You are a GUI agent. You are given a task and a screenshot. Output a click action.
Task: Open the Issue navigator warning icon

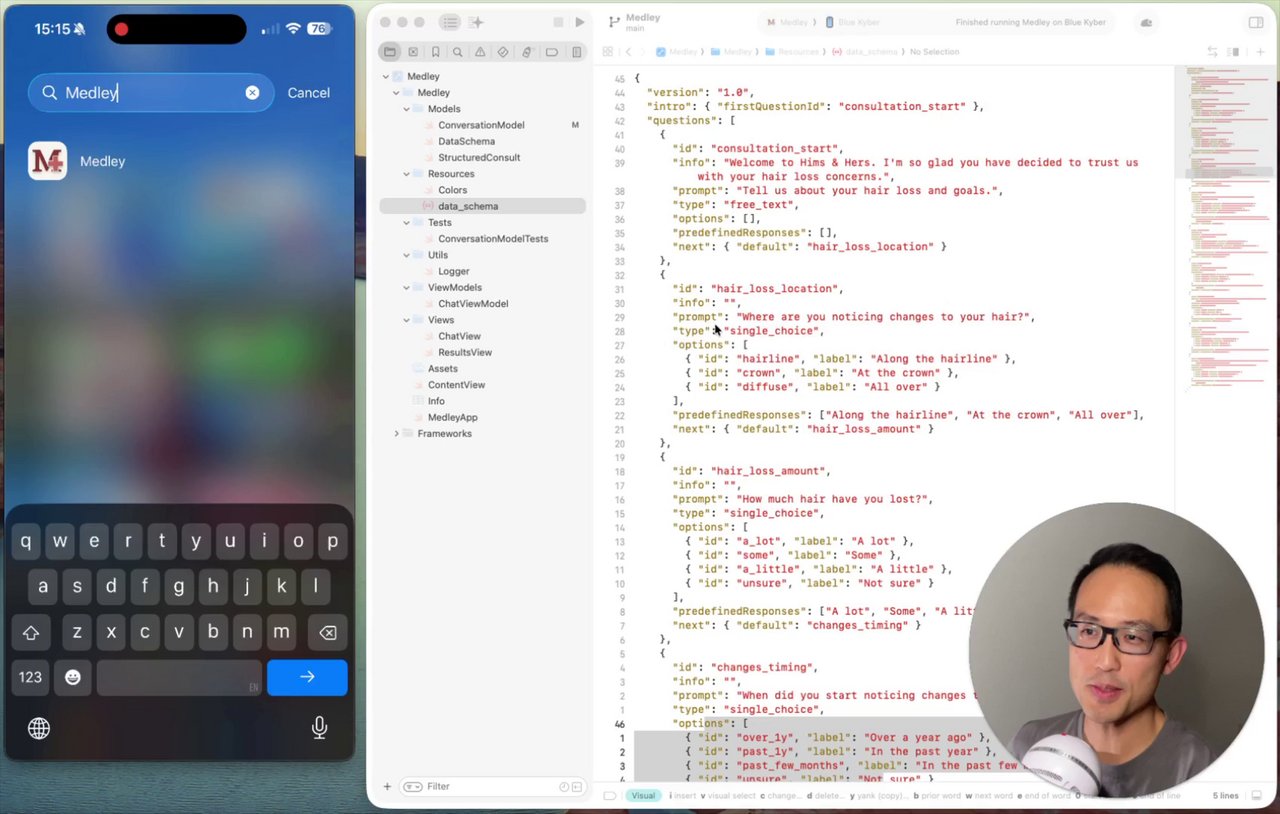(481, 52)
